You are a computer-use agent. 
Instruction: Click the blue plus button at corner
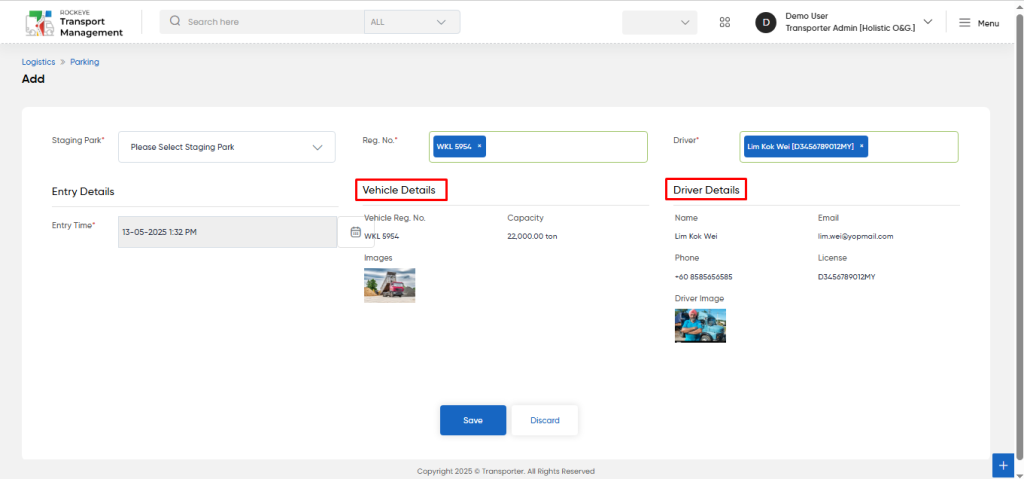click(x=1003, y=465)
